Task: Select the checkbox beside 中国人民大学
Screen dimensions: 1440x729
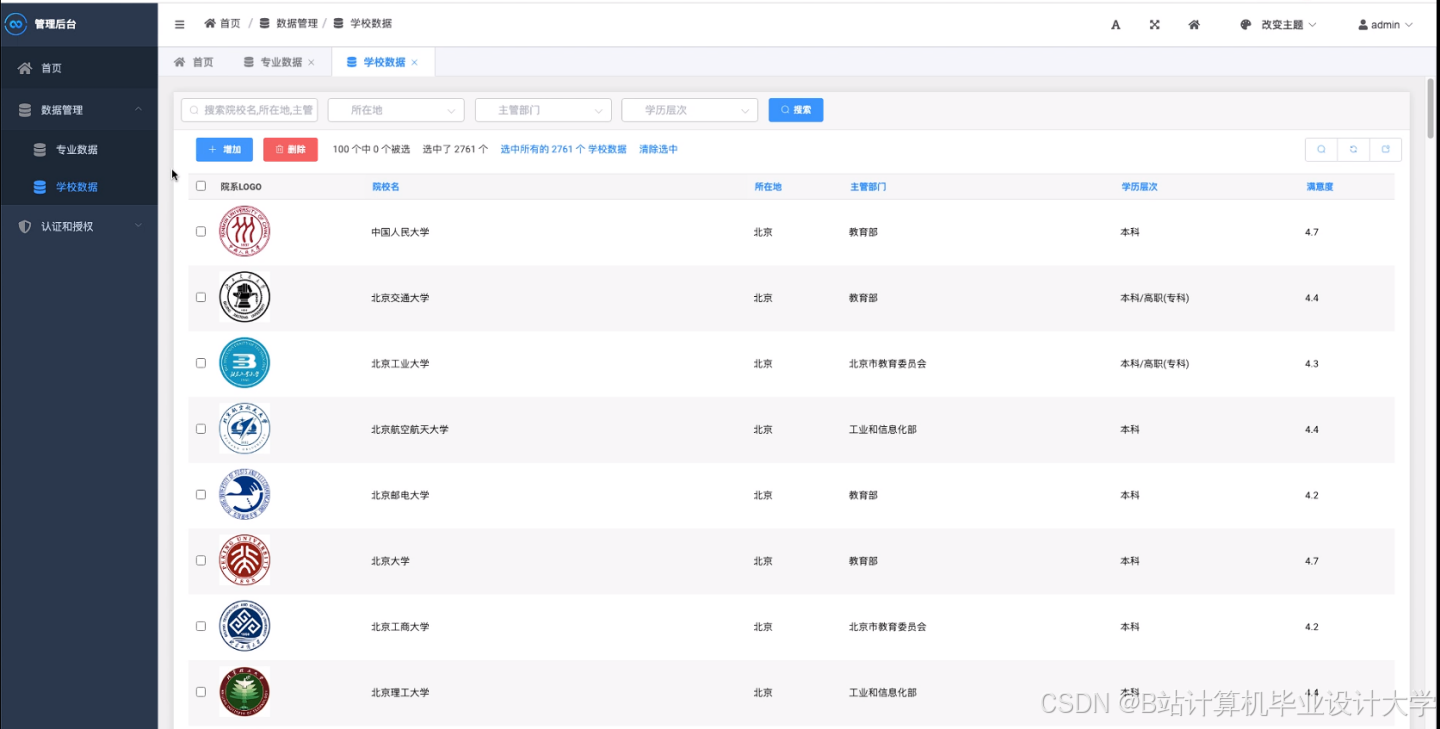Action: [200, 231]
